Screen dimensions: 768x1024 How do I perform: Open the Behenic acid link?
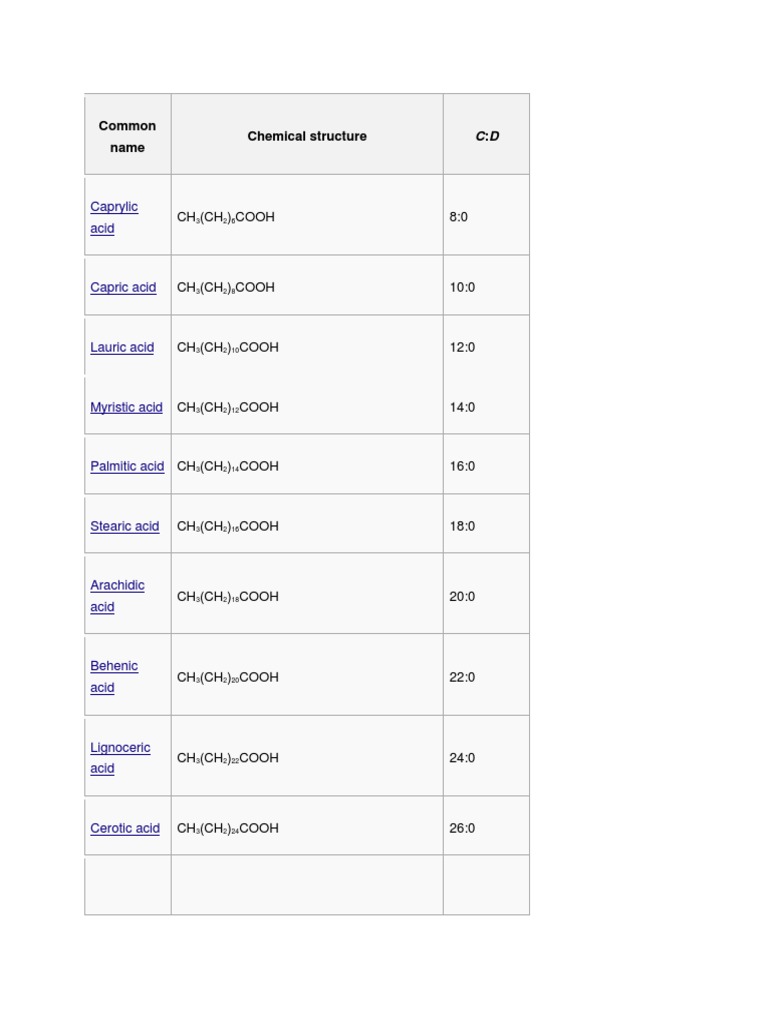(114, 666)
